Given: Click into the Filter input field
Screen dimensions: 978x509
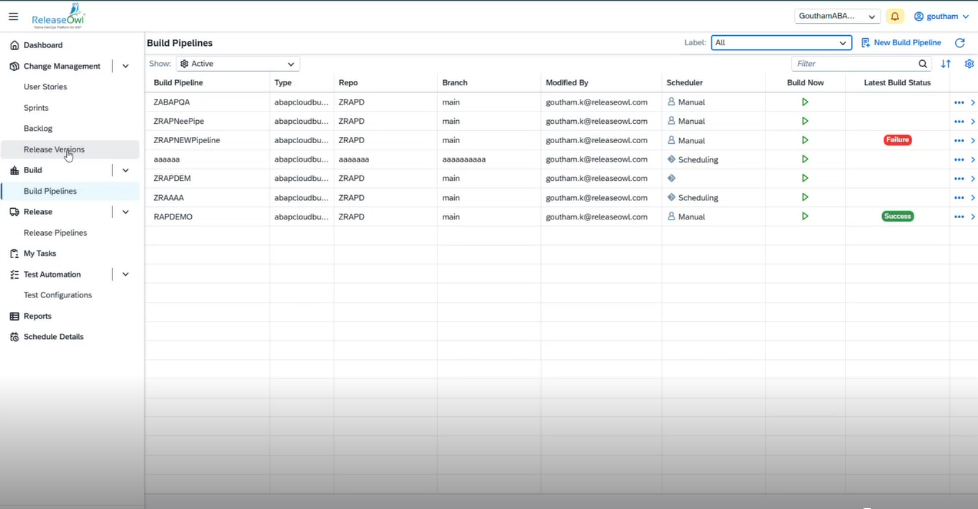Looking at the screenshot, I should pyautogui.click(x=850, y=64).
